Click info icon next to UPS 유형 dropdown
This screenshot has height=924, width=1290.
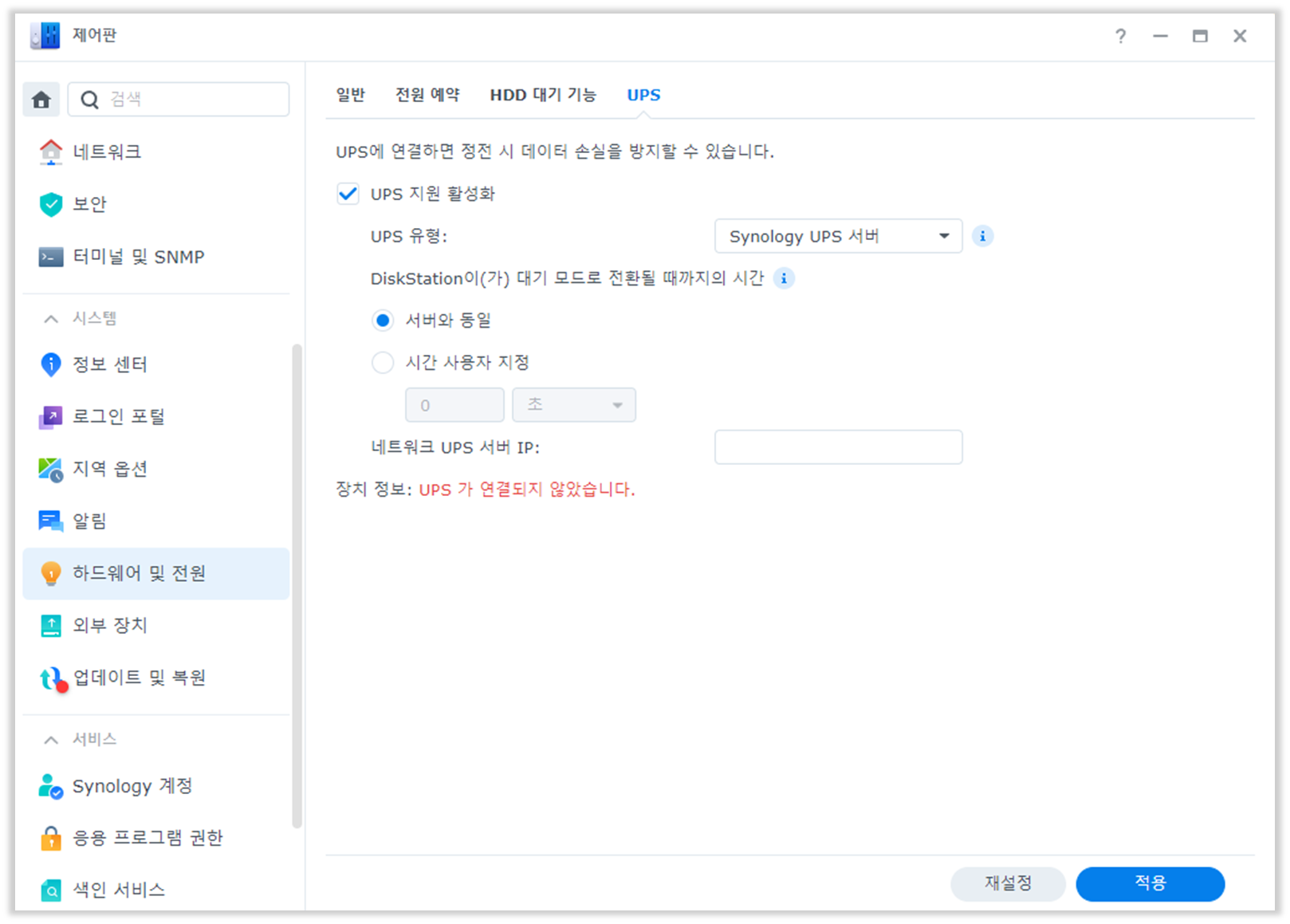(982, 236)
